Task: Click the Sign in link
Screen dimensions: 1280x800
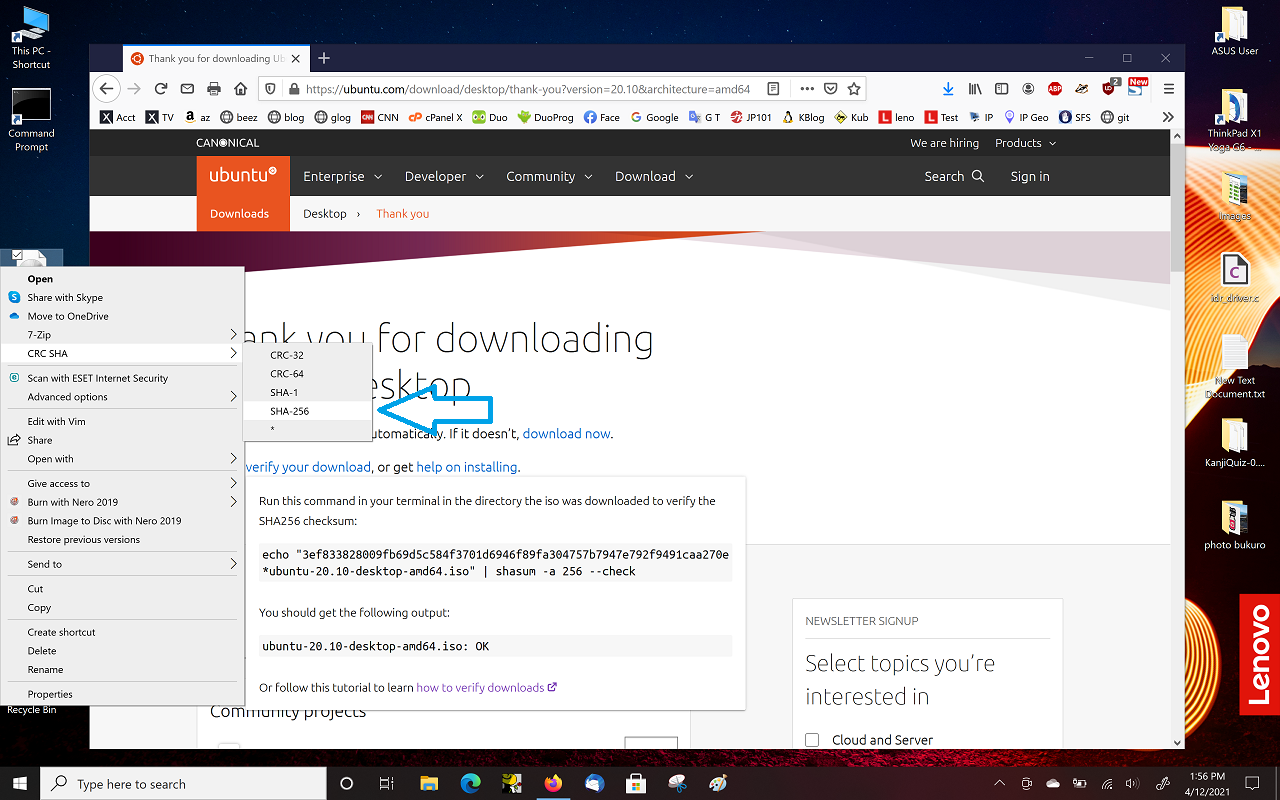Action: pos(1030,176)
